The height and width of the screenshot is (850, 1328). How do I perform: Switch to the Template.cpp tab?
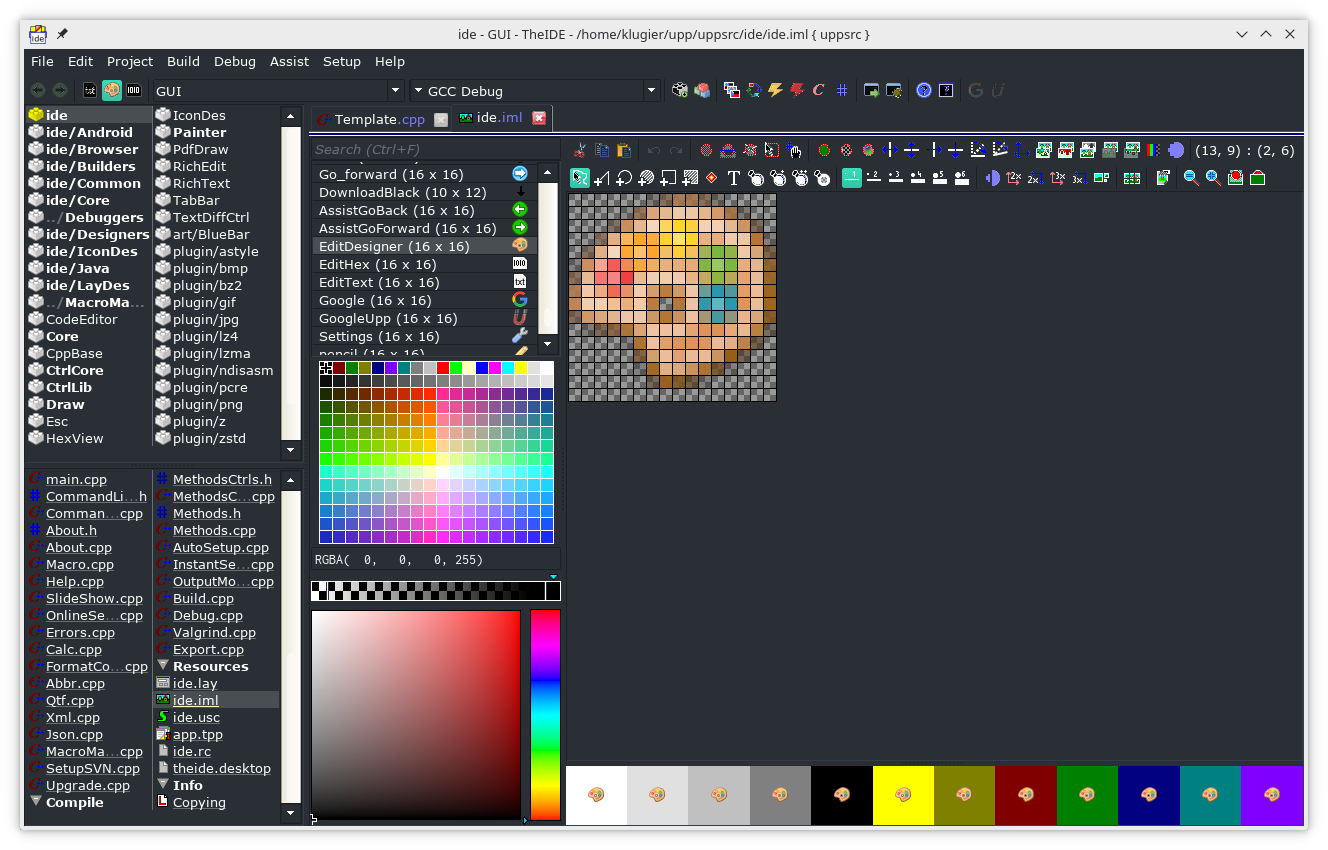click(x=378, y=119)
